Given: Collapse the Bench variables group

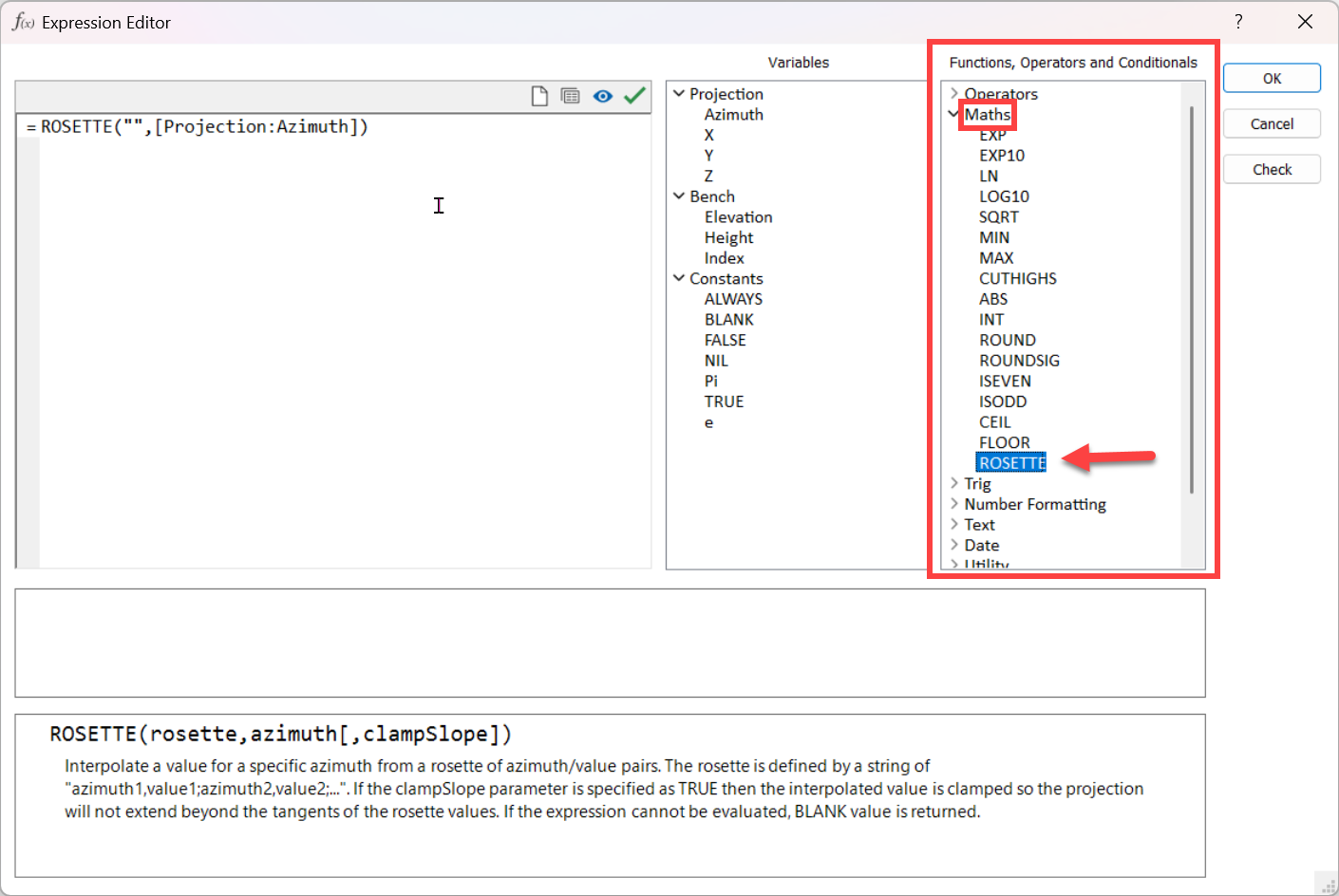Looking at the screenshot, I should point(679,196).
